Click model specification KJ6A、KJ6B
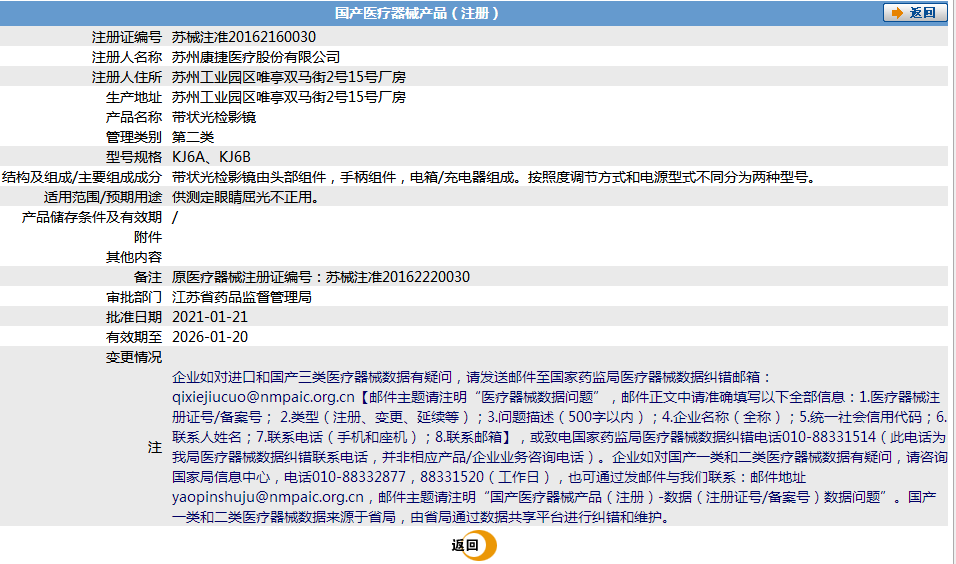 pos(211,157)
